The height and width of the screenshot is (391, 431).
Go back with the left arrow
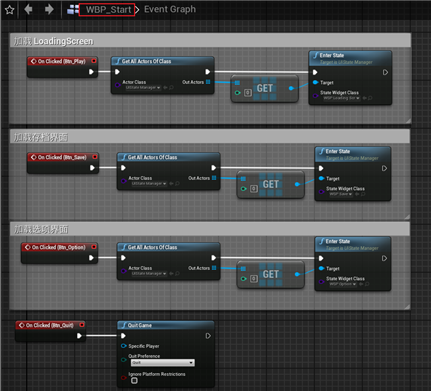(x=28, y=9)
